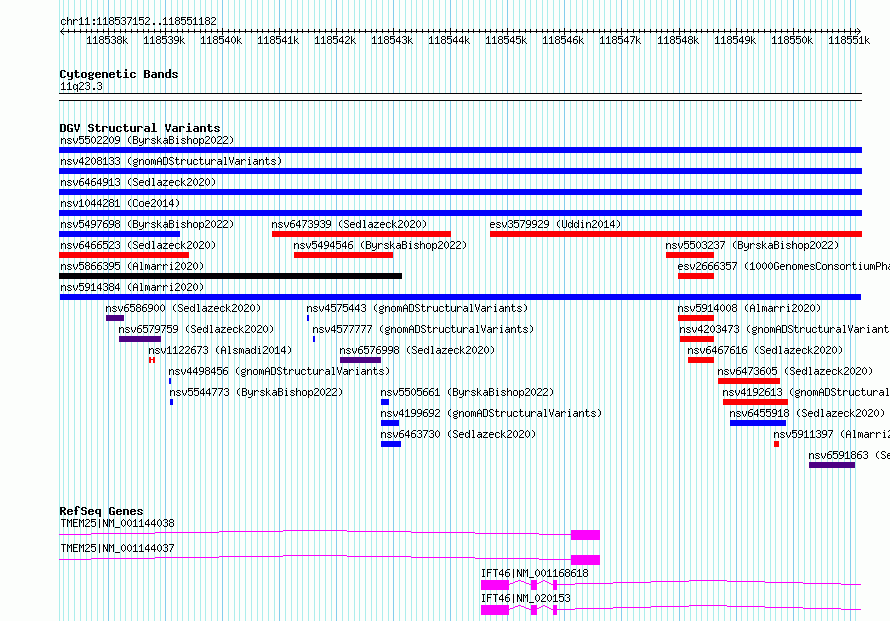
Task: Open the esv2666357 1000GenomesConsortium label
Action: click(783, 266)
